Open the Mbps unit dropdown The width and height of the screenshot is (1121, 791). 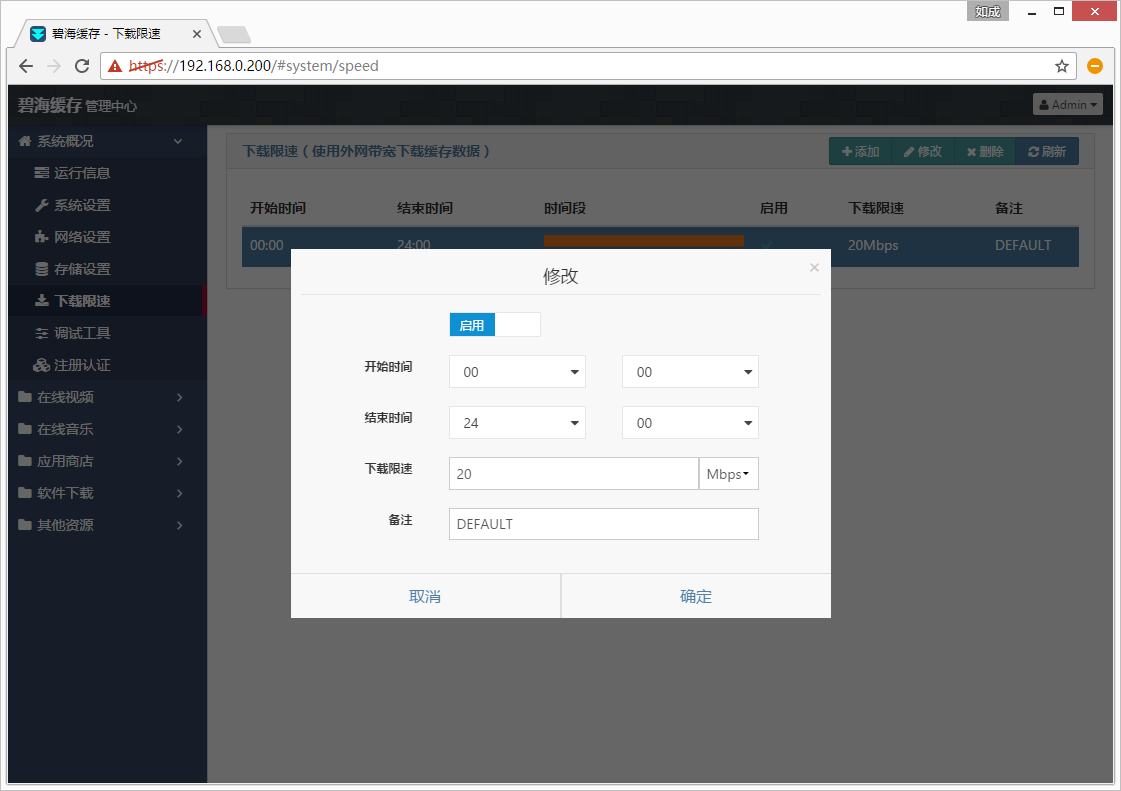tap(728, 474)
